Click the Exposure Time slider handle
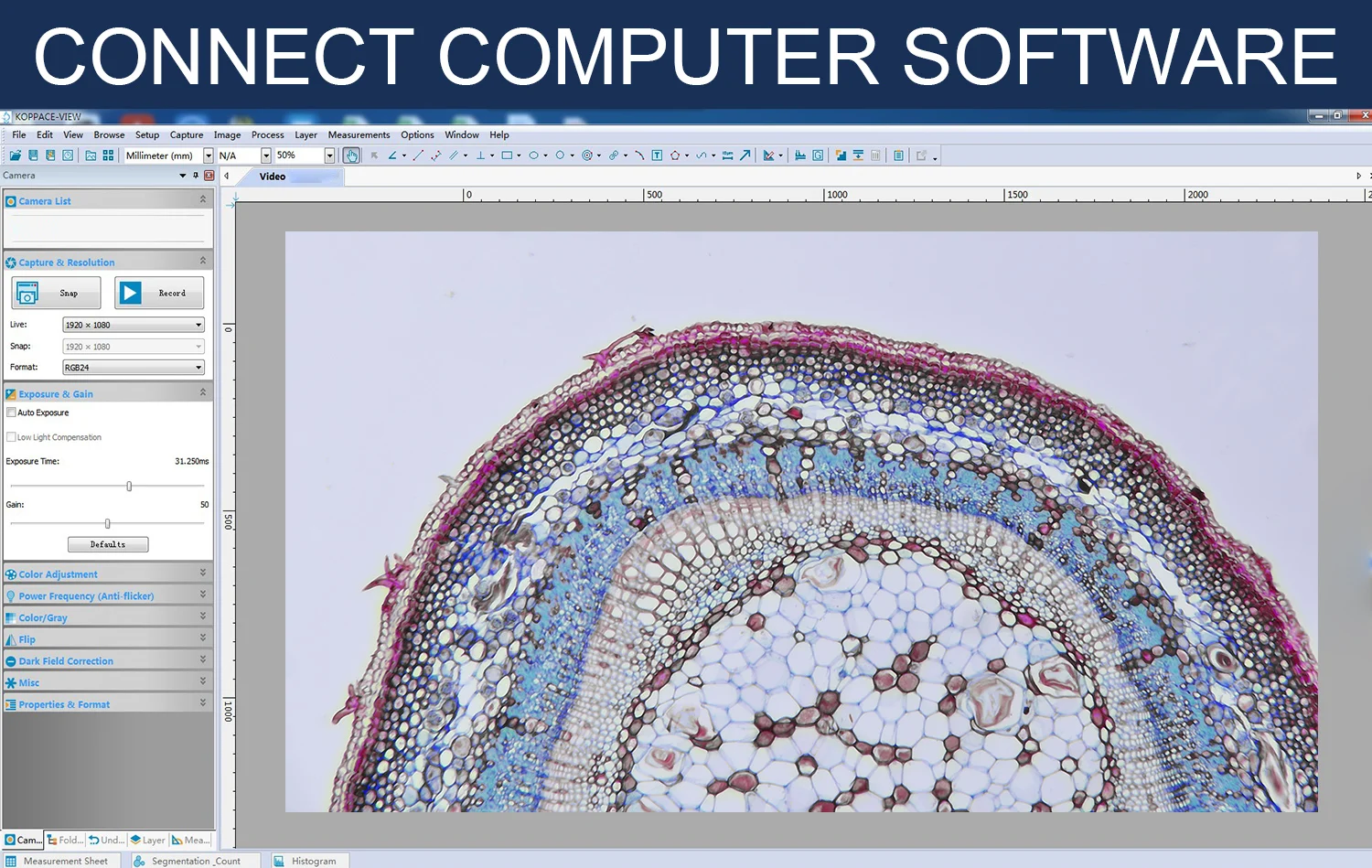This screenshot has height=868, width=1372. click(129, 487)
